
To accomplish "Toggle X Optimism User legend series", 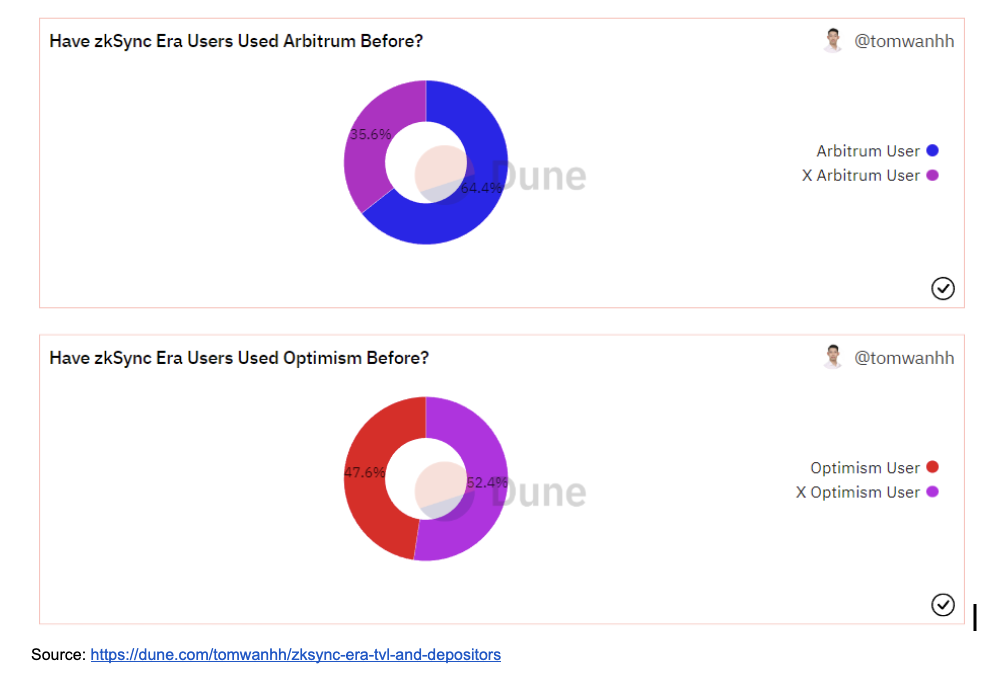I will [x=867, y=492].
